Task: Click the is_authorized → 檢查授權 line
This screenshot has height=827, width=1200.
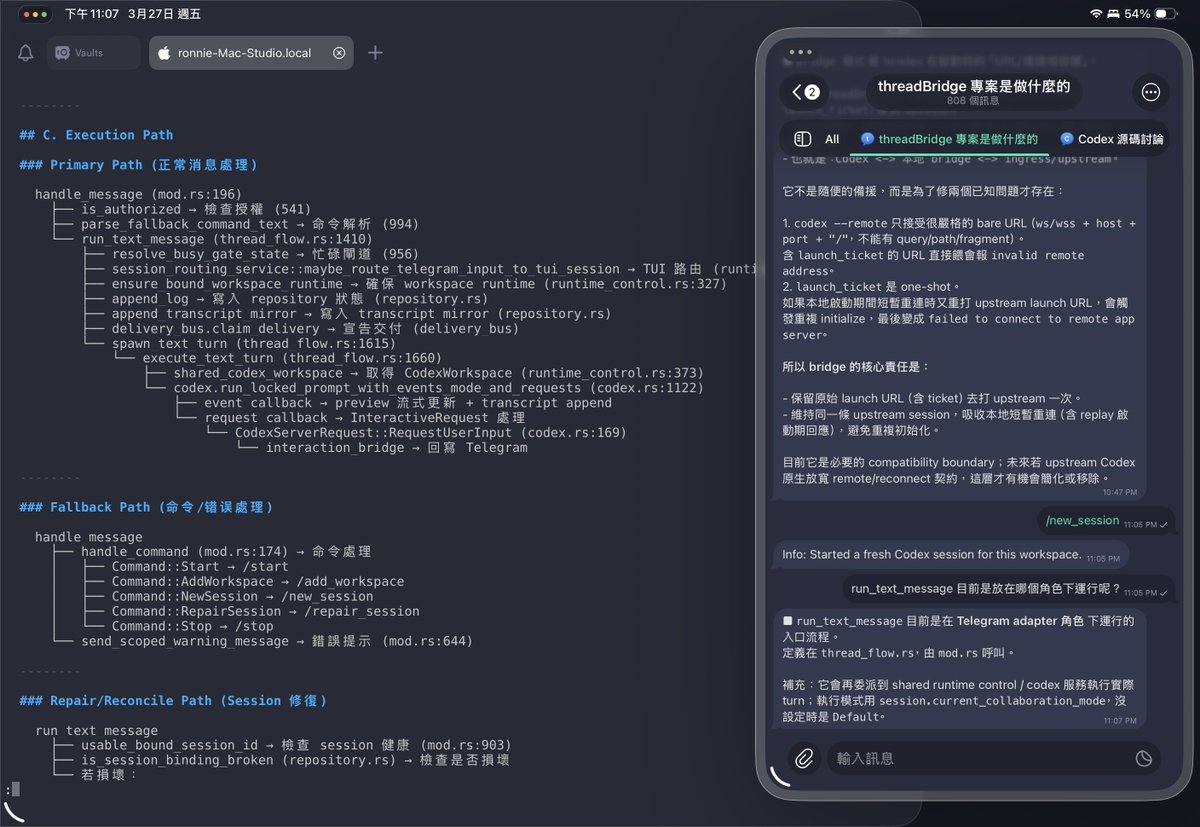Action: 196,209
